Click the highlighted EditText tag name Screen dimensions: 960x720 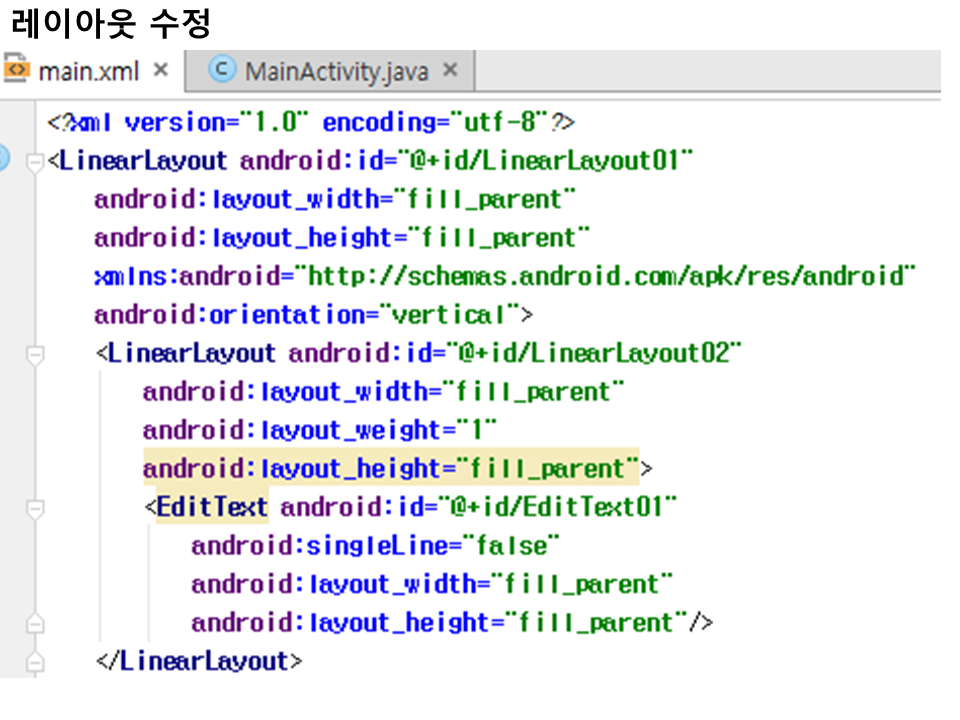click(212, 507)
